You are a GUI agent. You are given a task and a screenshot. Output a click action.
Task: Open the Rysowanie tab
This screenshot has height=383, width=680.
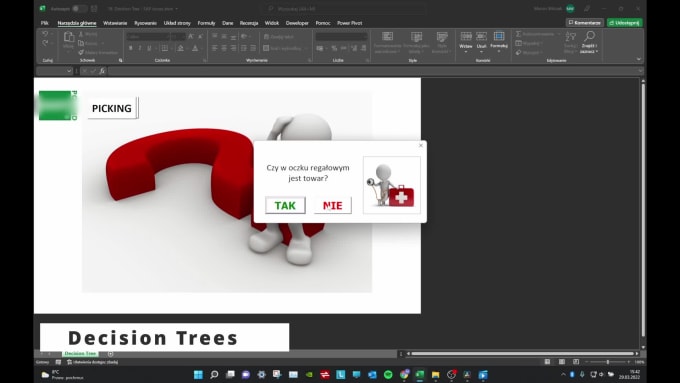(145, 23)
